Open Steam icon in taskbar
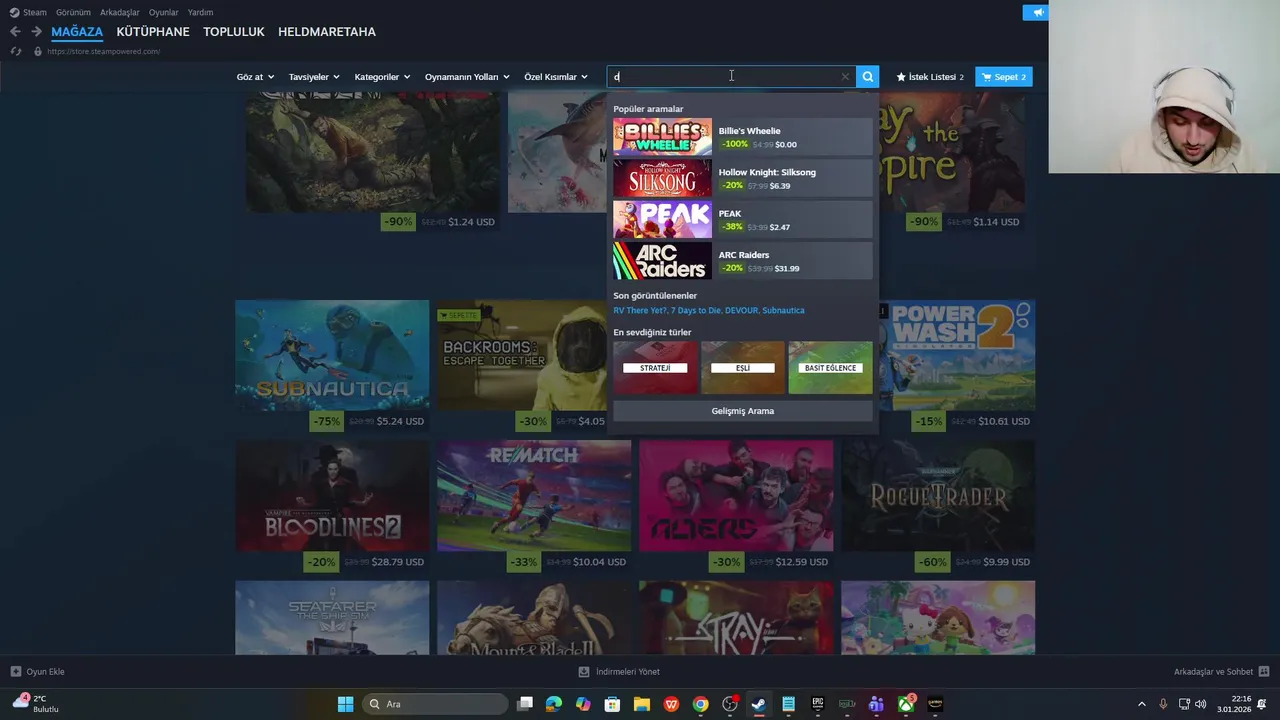The width and height of the screenshot is (1280, 720). [x=759, y=704]
